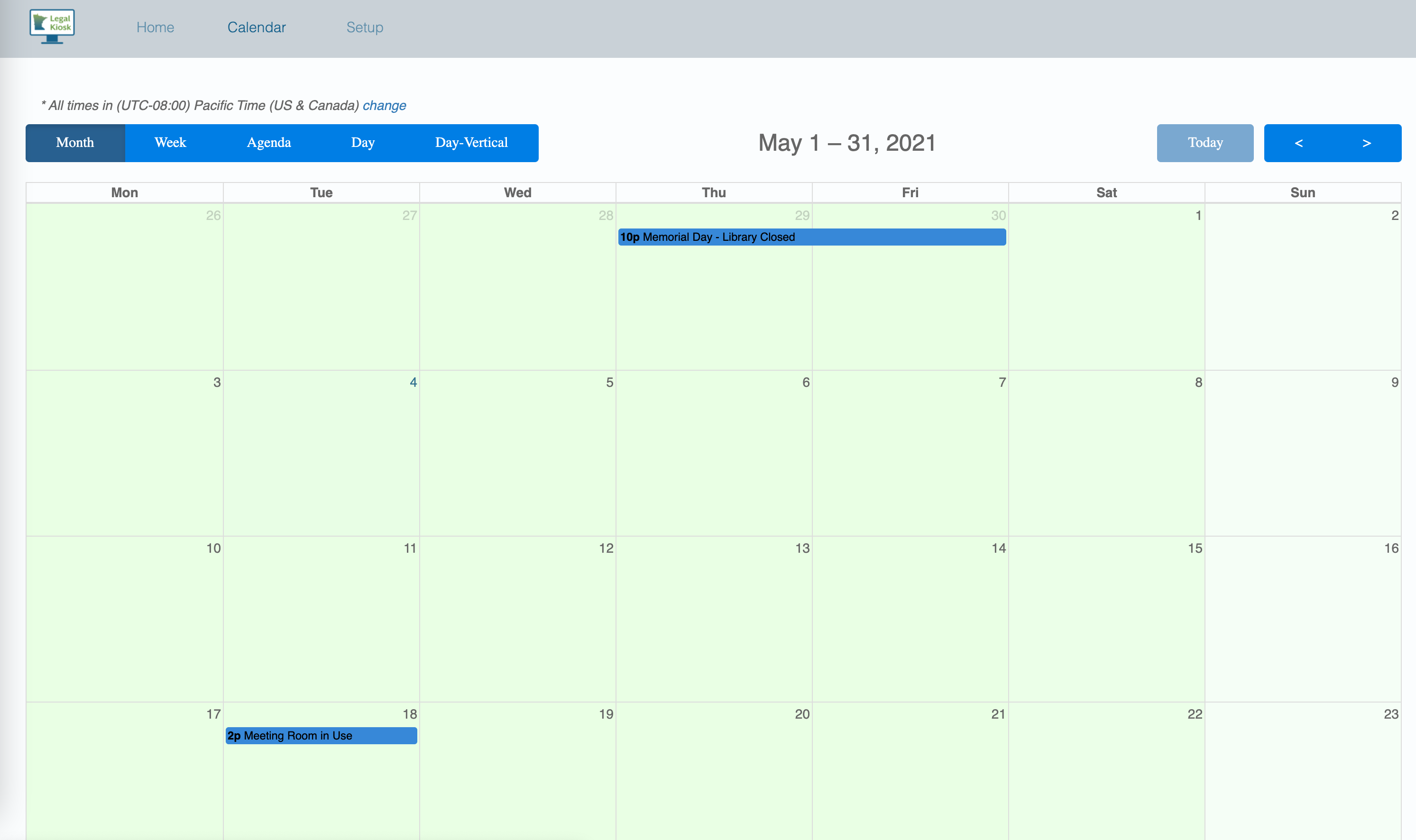Select day number 22
1416x840 pixels.
click(1195, 714)
